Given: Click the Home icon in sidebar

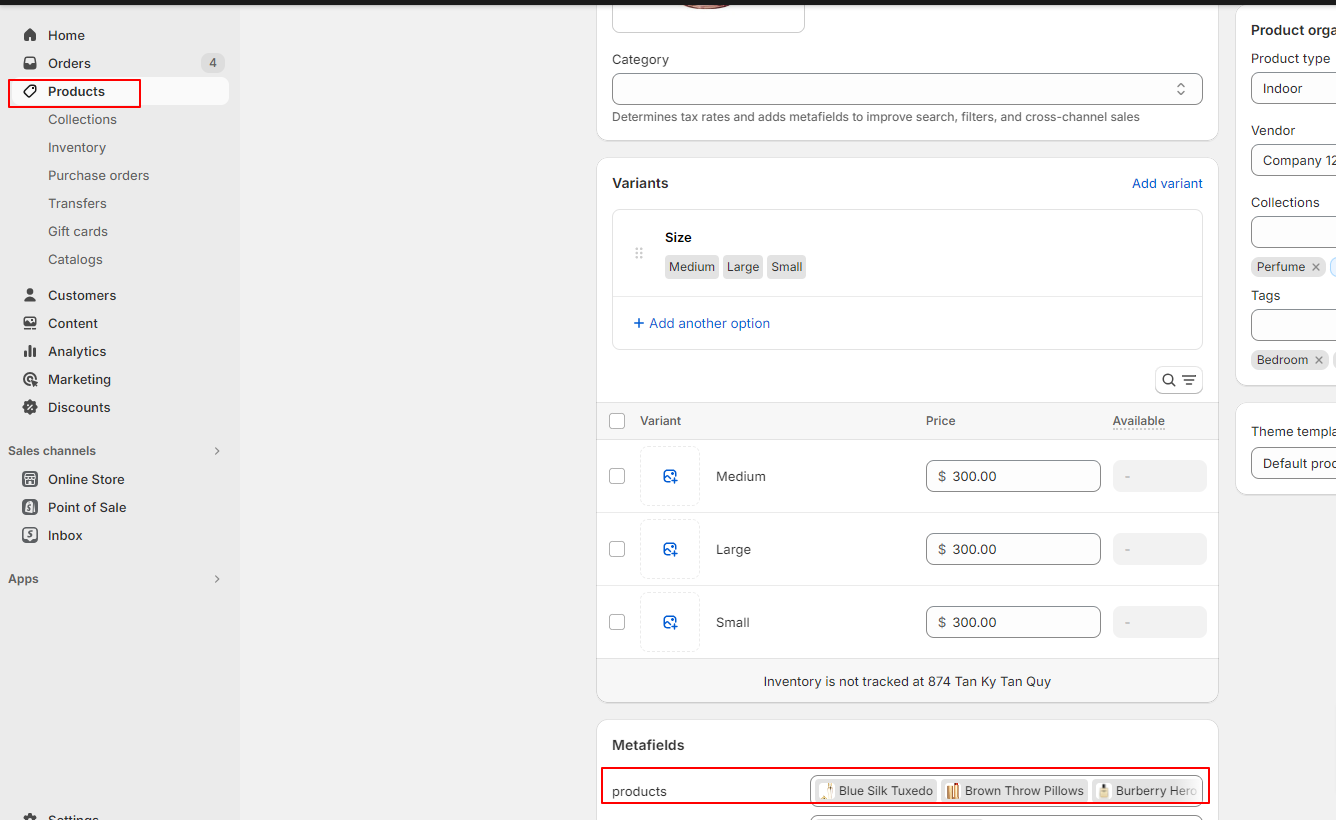Looking at the screenshot, I should pyautogui.click(x=30, y=35).
